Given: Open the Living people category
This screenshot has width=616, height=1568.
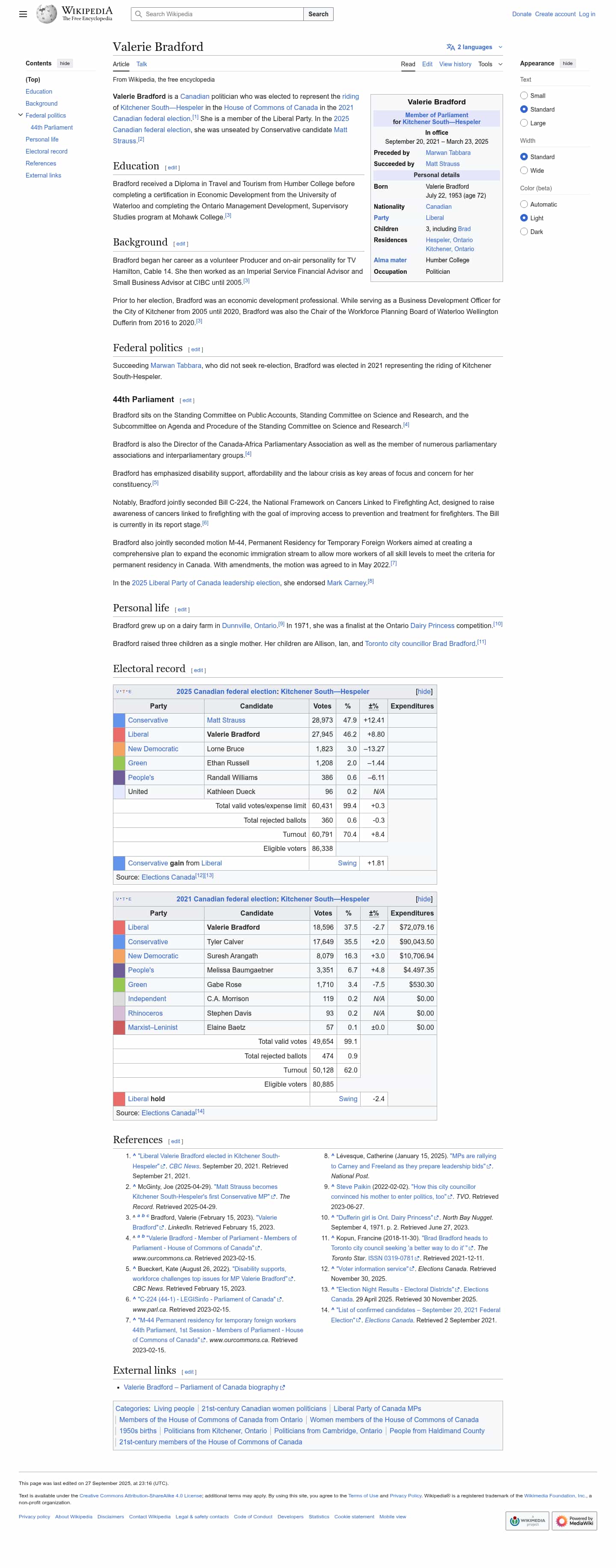Looking at the screenshot, I should coord(174,1408).
